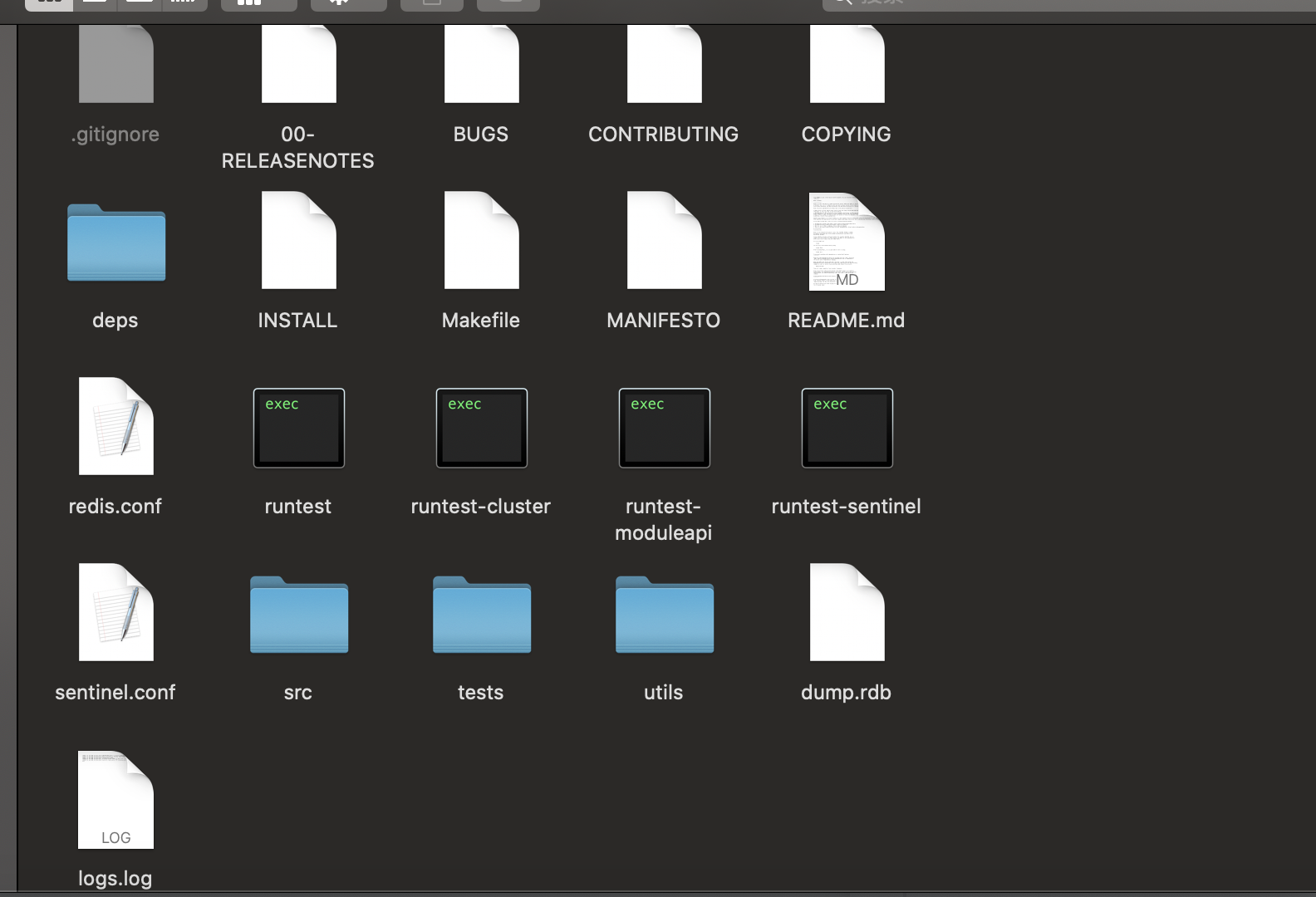Select the tests folder icon
Image resolution: width=1316 pixels, height=897 pixels.
click(482, 615)
